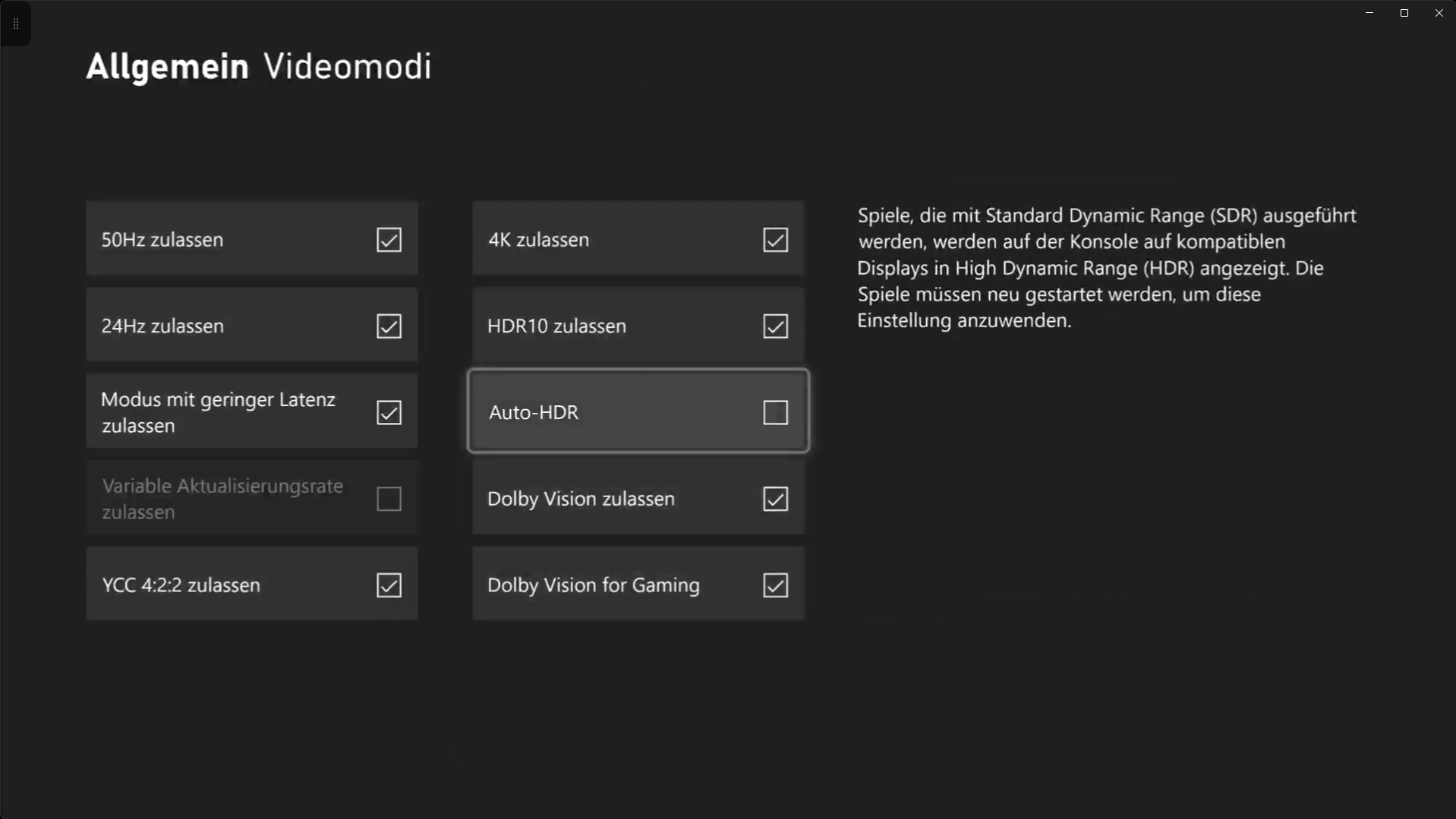The height and width of the screenshot is (819, 1456).
Task: Toggle the Dolby Vision for Gaming checkbox
Action: pos(775,585)
